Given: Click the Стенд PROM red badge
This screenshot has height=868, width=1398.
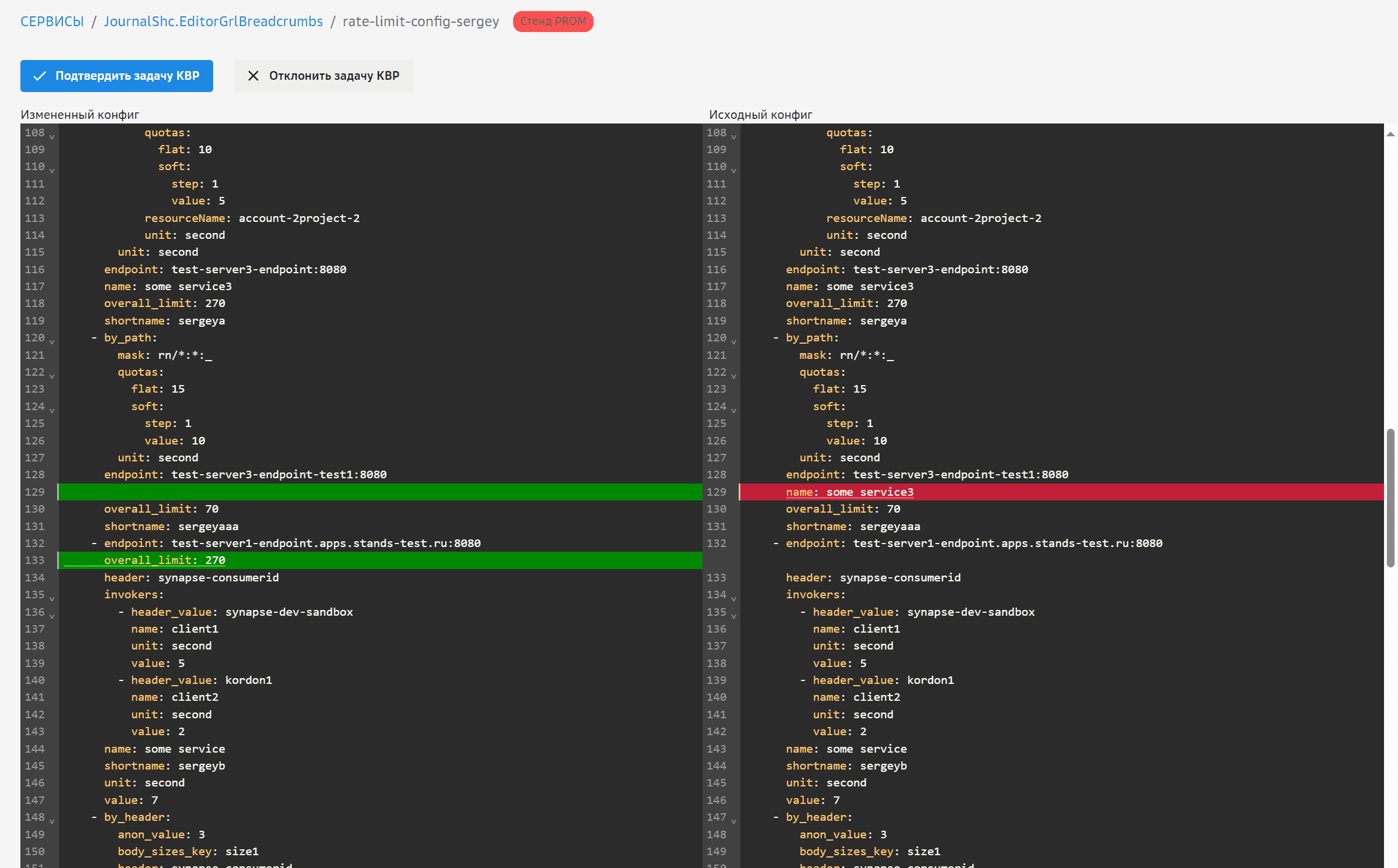Looking at the screenshot, I should 553,22.
